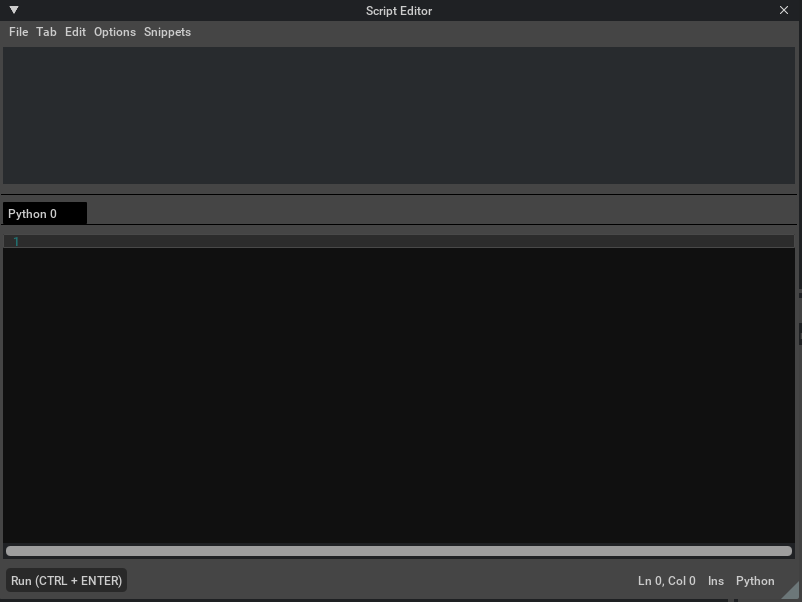The width and height of the screenshot is (802, 602).
Task: Open the triangle window menu in title bar
Action: [x=14, y=10]
